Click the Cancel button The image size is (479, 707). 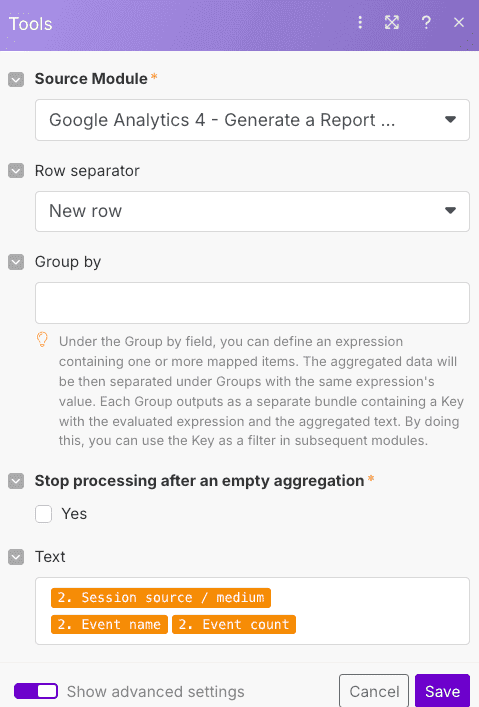pos(374,691)
